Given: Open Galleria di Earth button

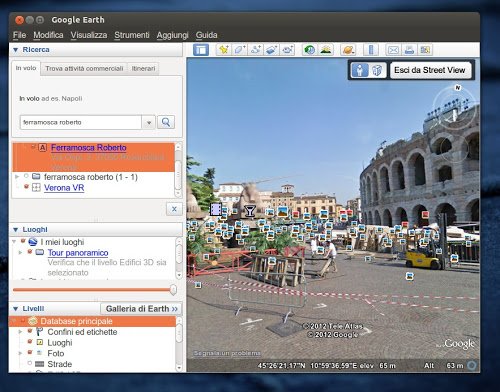Looking at the screenshot, I should [141, 309].
